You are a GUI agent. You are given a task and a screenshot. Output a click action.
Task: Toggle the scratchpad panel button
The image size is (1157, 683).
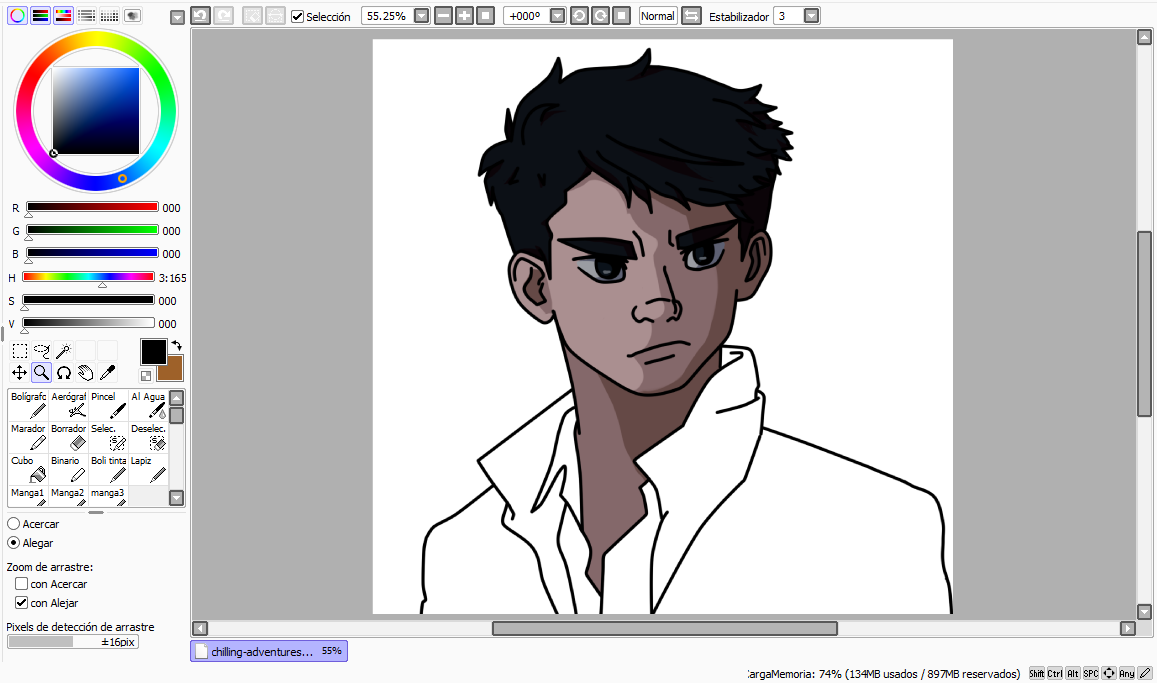132,15
